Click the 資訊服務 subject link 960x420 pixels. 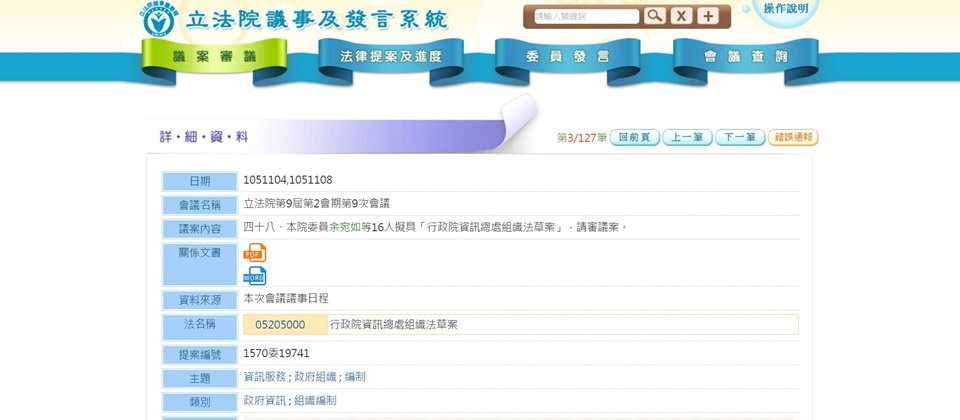pyautogui.click(x=264, y=377)
